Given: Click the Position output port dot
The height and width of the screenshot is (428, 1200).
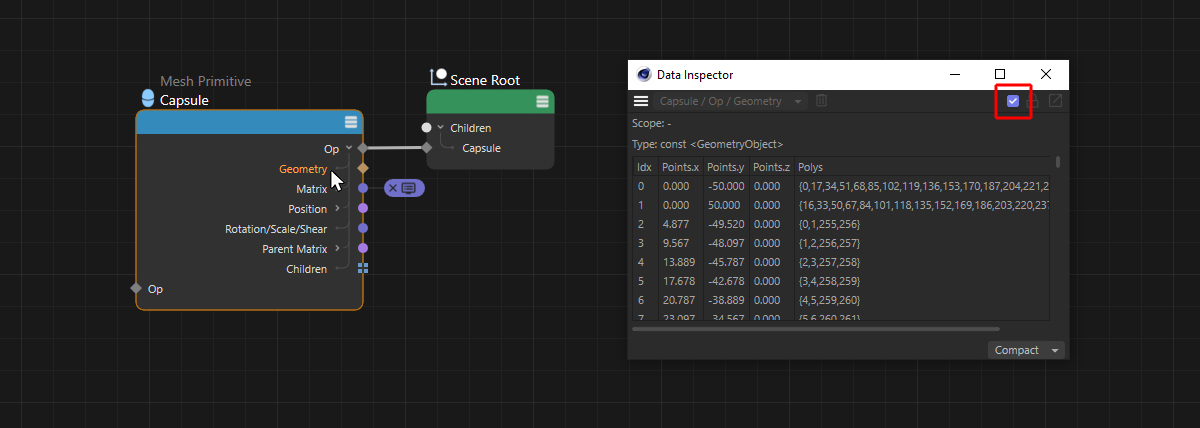Looking at the screenshot, I should 363,208.
